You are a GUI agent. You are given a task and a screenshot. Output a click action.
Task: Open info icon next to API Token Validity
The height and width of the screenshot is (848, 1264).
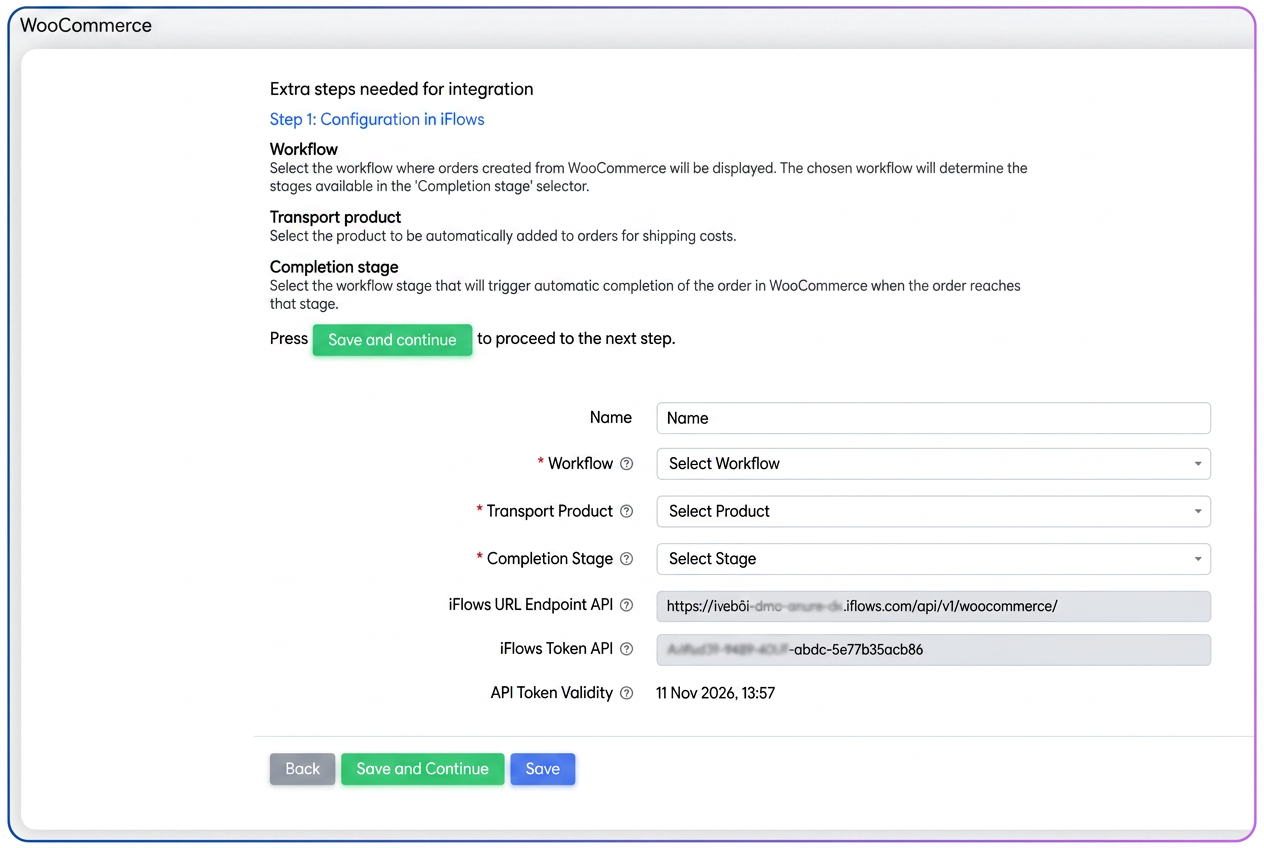click(x=627, y=693)
